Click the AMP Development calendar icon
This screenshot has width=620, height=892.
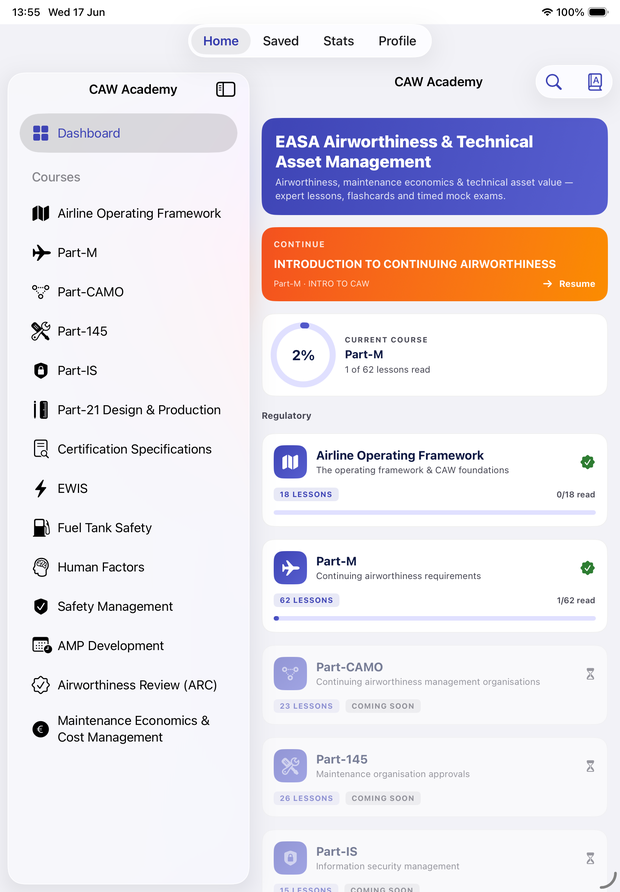tap(42, 645)
